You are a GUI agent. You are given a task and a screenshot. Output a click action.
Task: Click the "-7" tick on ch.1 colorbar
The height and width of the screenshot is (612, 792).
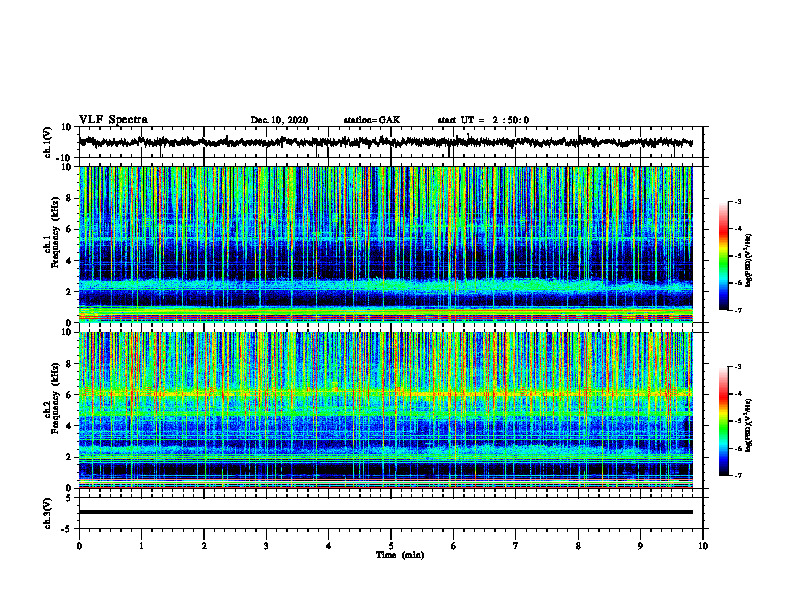click(737, 310)
